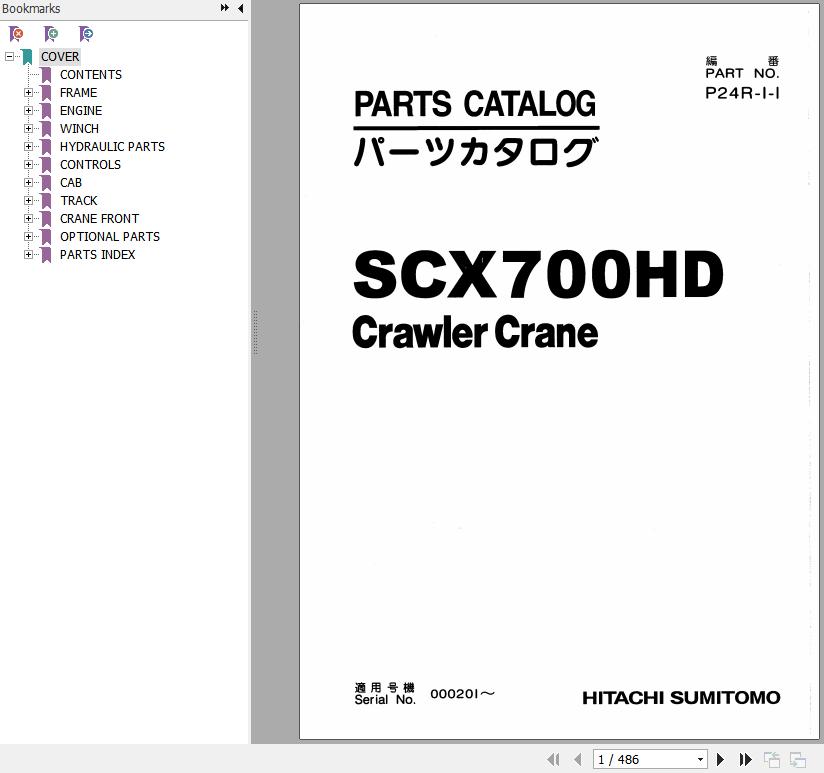The width and height of the screenshot is (824, 773).
Task: Expand the bookmarks panel options arrows
Action: tap(224, 8)
